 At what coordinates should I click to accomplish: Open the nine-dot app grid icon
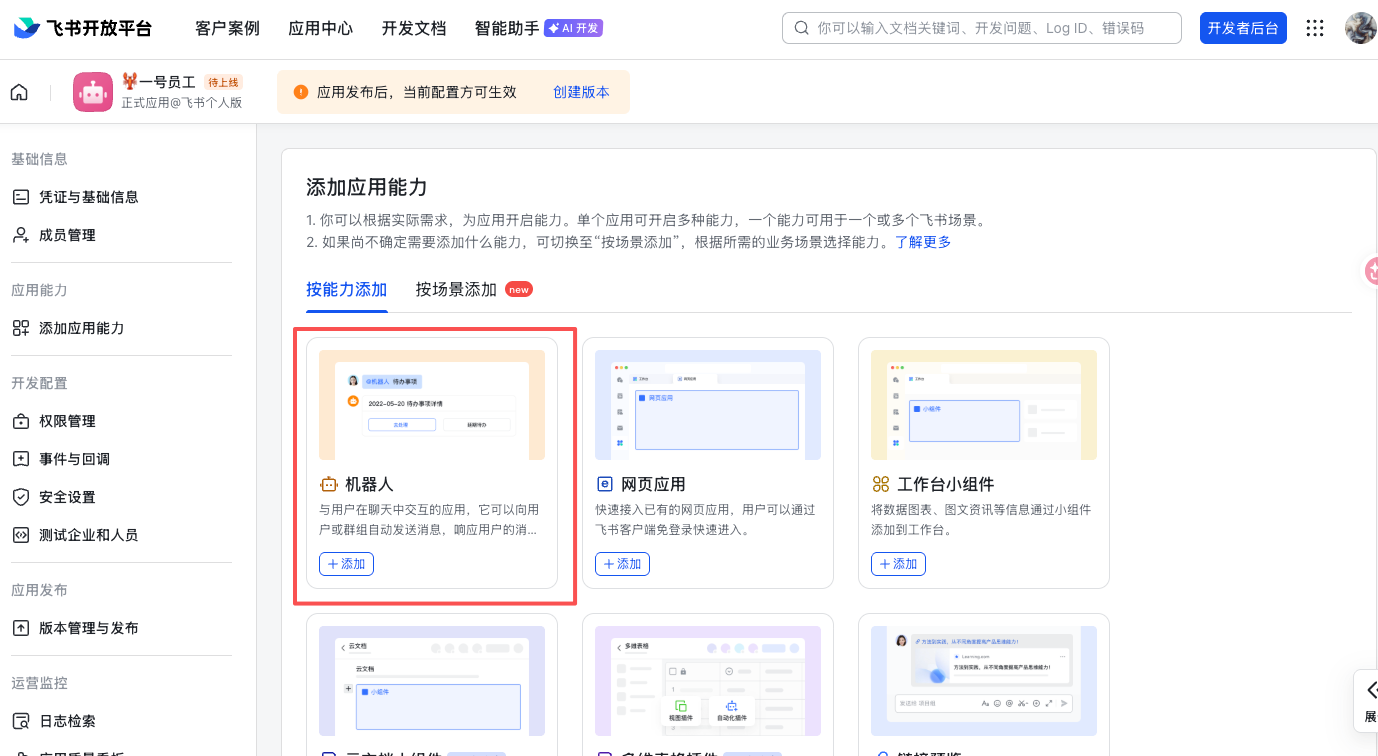1315,28
